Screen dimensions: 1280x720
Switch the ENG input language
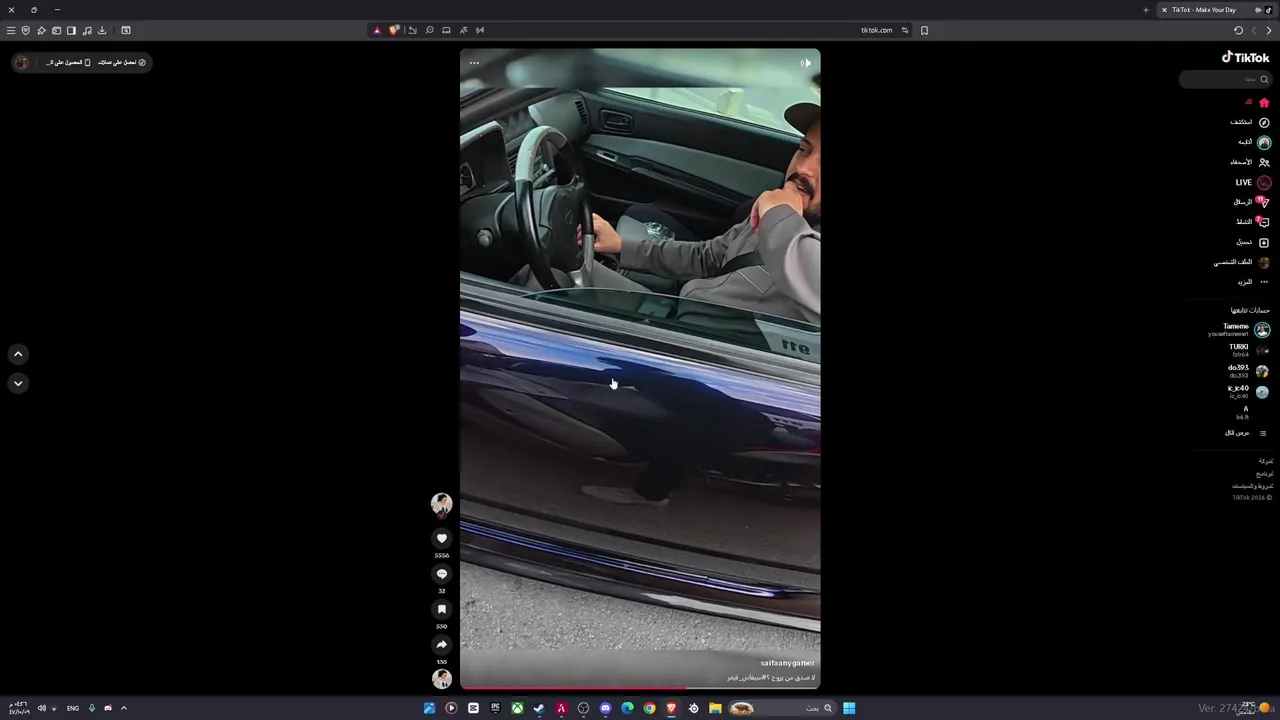coord(73,708)
